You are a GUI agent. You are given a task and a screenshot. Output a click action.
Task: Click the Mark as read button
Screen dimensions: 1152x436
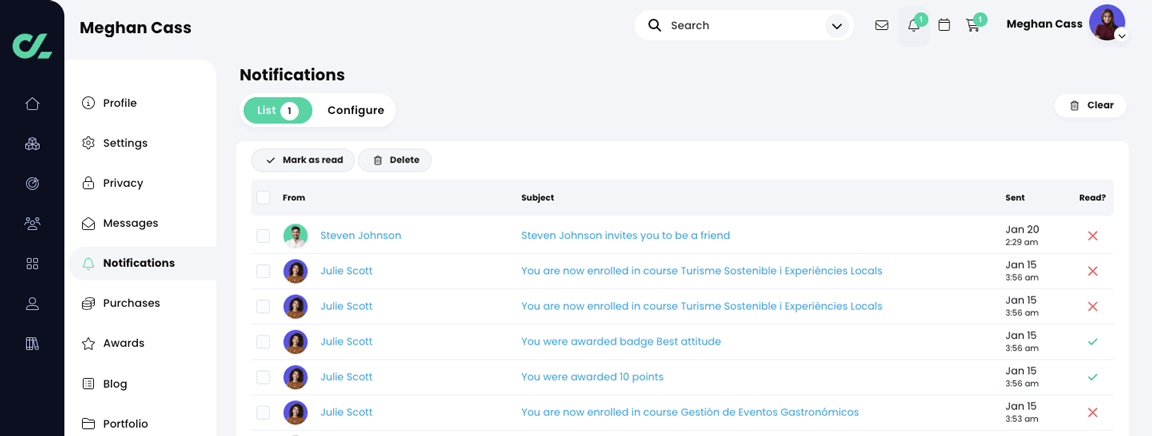click(303, 160)
